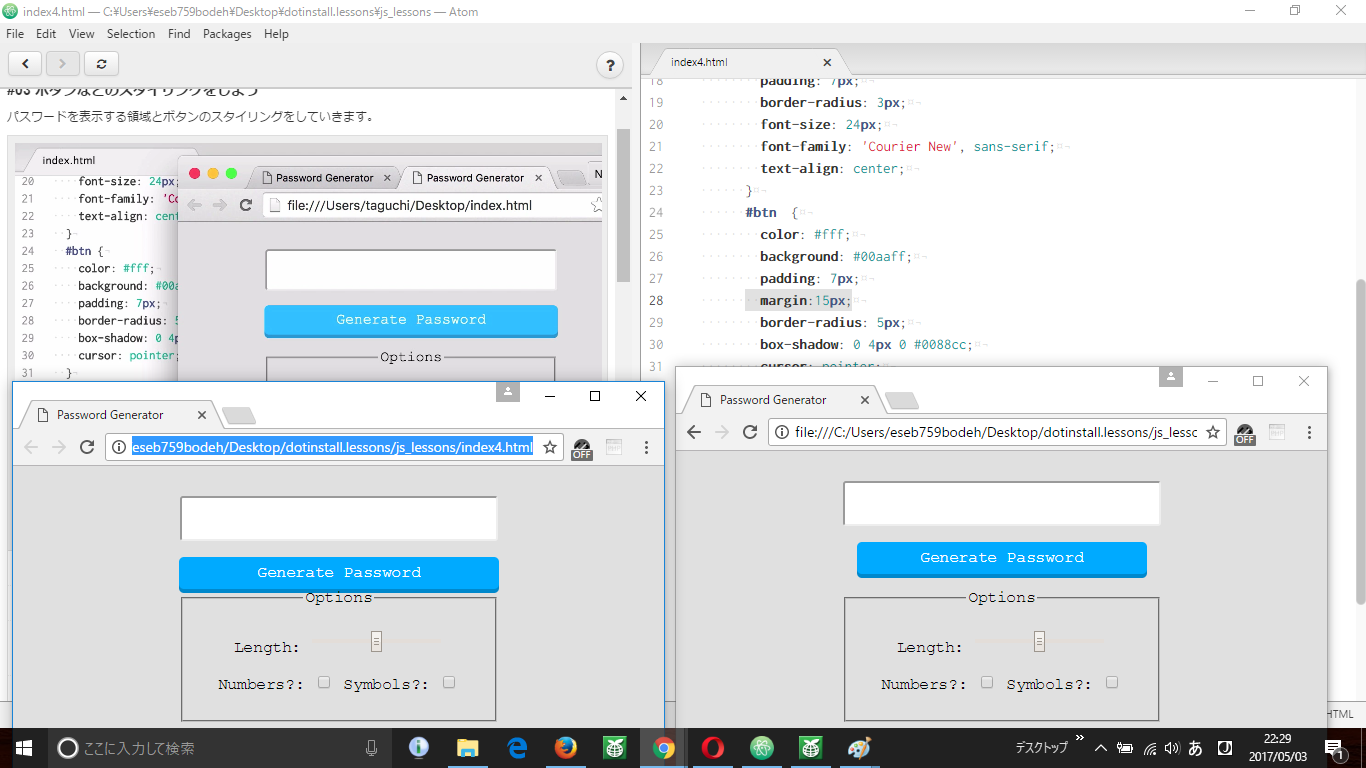
Task: Open the Packages menu in Atom
Action: pos(227,34)
